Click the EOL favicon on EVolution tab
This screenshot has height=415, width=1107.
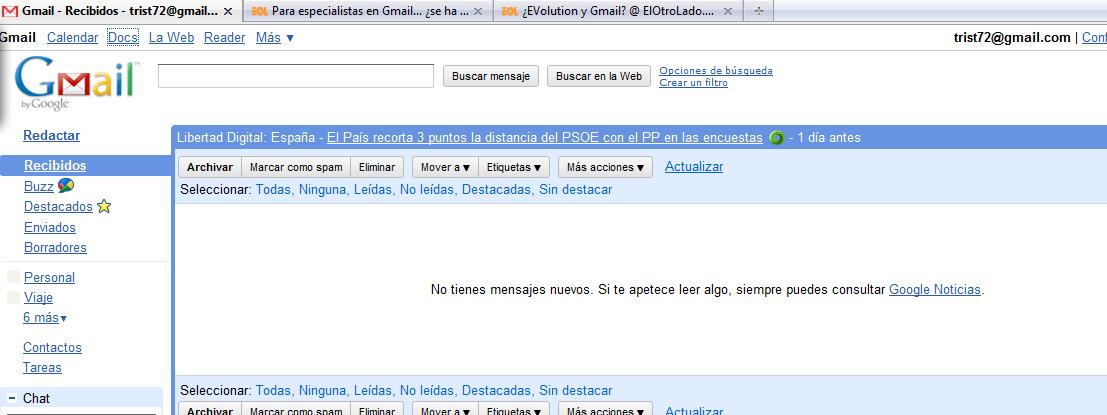coord(510,11)
